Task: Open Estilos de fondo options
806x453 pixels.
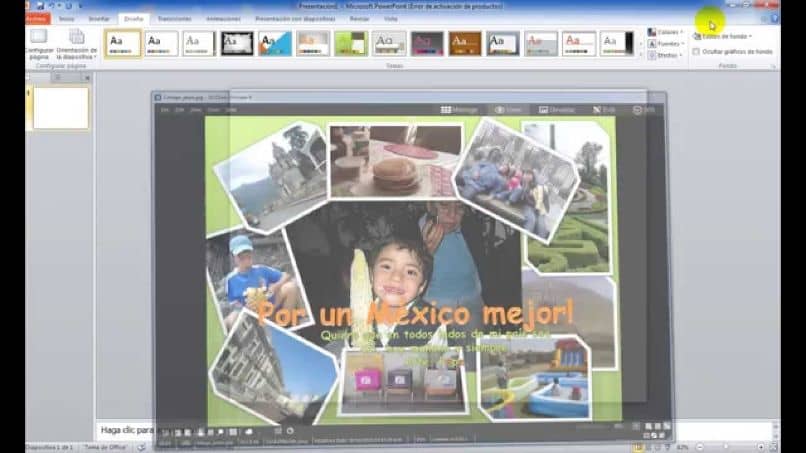Action: click(725, 36)
